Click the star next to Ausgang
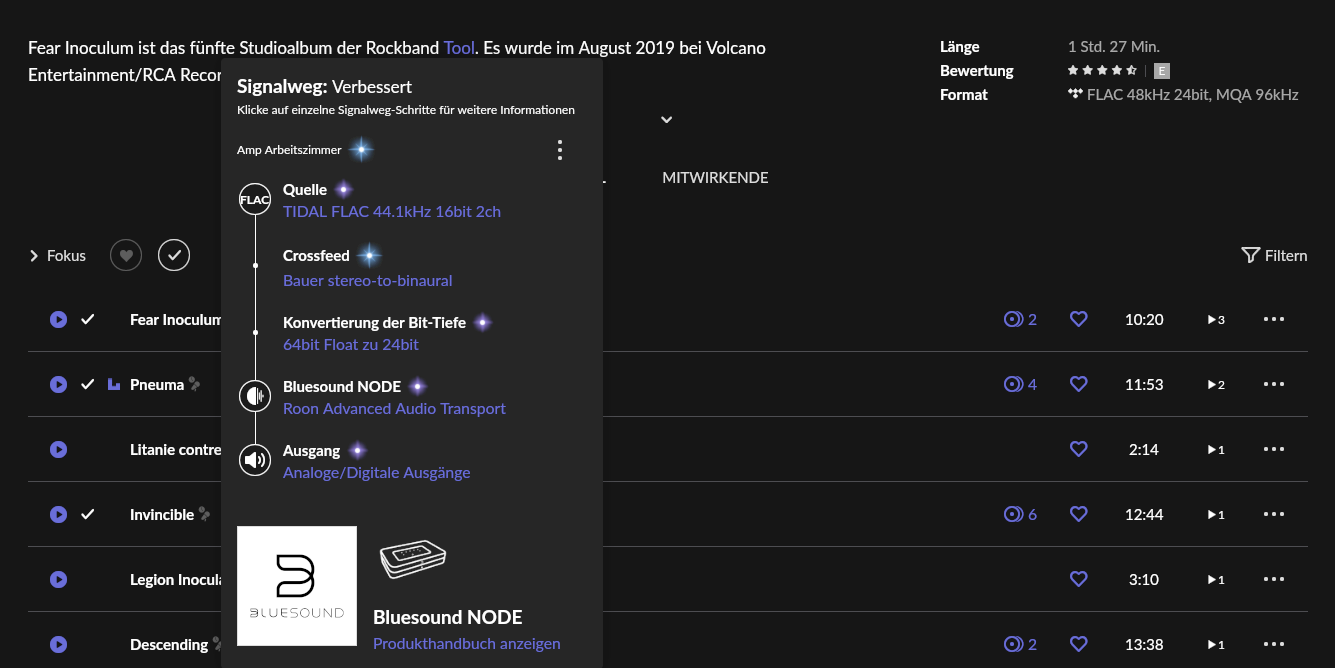 click(357, 450)
